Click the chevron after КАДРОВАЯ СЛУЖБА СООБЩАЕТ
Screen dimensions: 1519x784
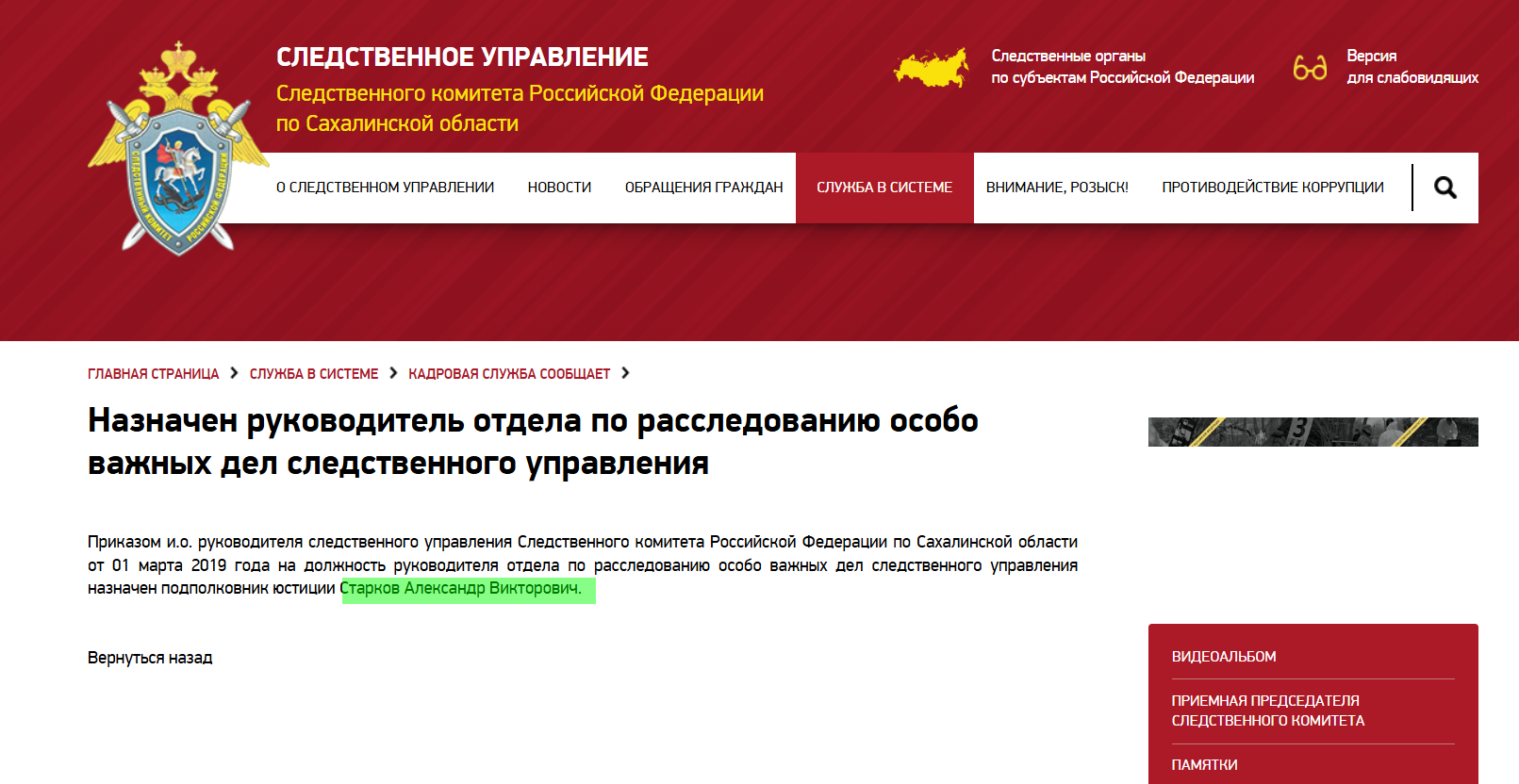625,373
